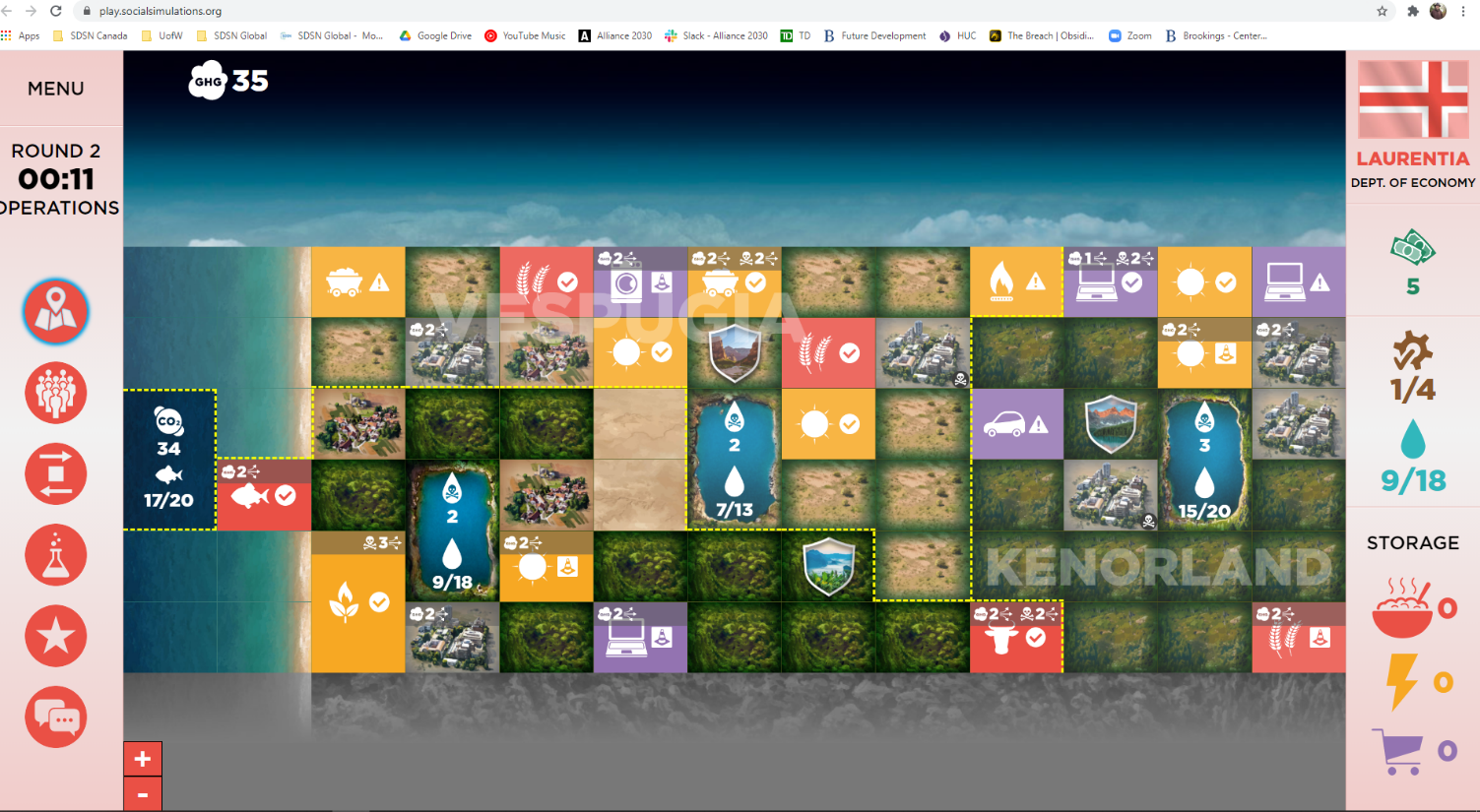Click the MENU button

pyautogui.click(x=56, y=89)
